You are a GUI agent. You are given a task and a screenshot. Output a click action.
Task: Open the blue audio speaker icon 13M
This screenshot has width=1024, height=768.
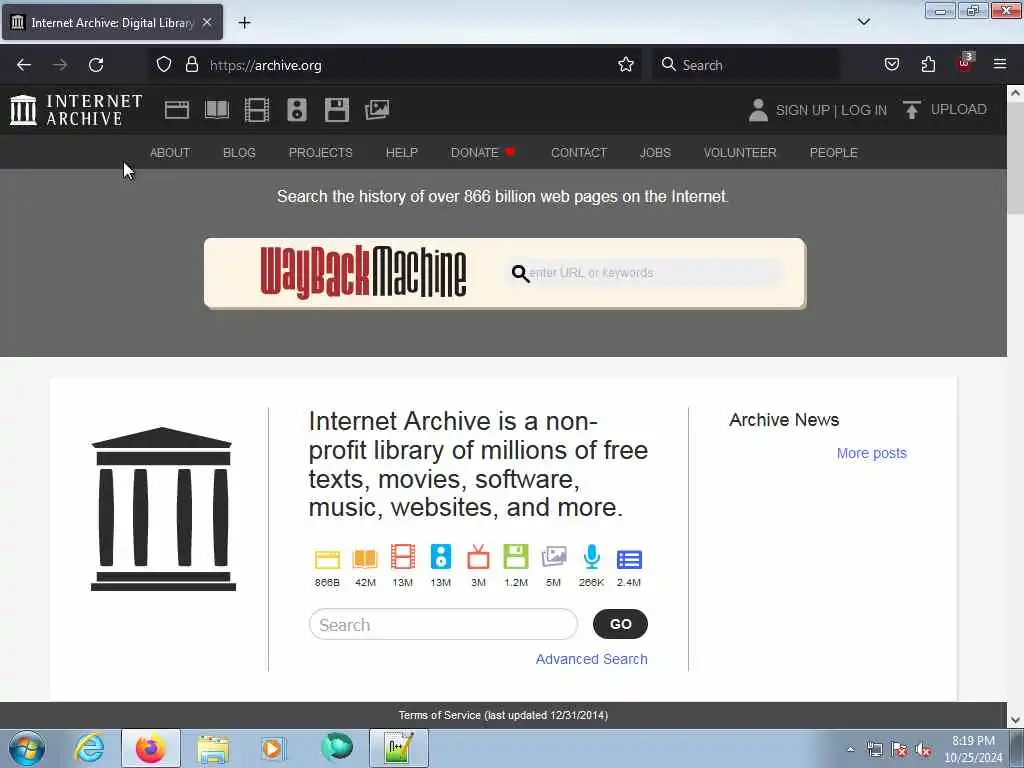click(441, 557)
